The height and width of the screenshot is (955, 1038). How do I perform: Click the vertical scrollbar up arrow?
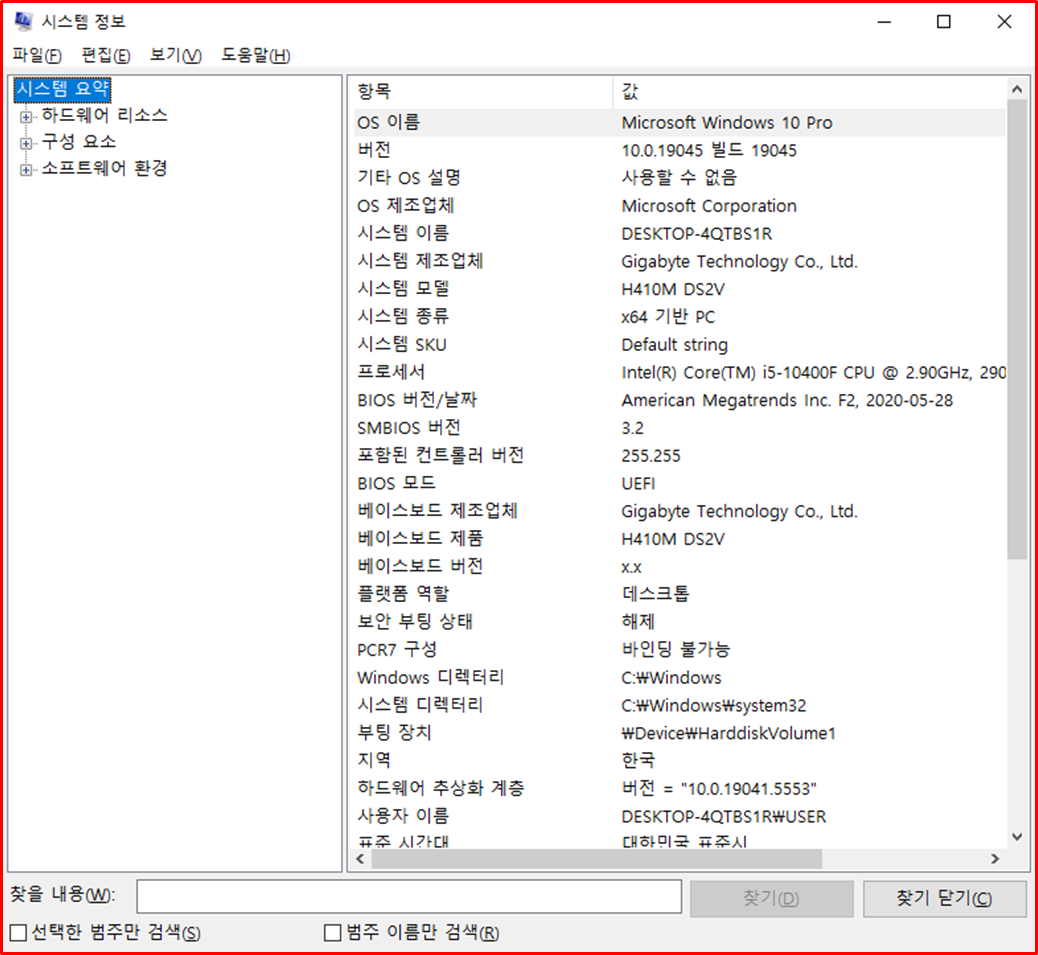[1017, 89]
